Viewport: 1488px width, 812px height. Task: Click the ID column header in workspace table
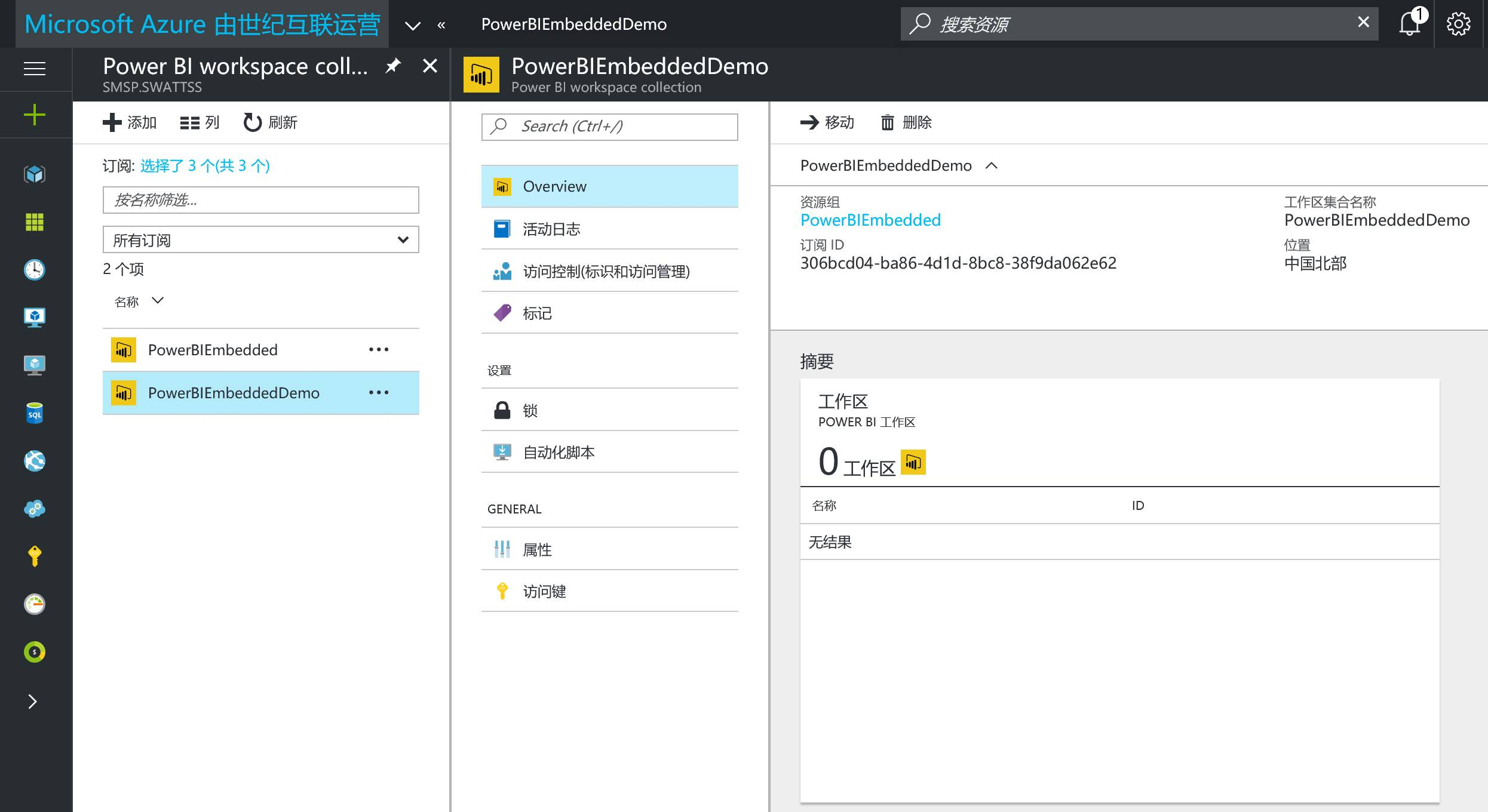pos(1138,506)
